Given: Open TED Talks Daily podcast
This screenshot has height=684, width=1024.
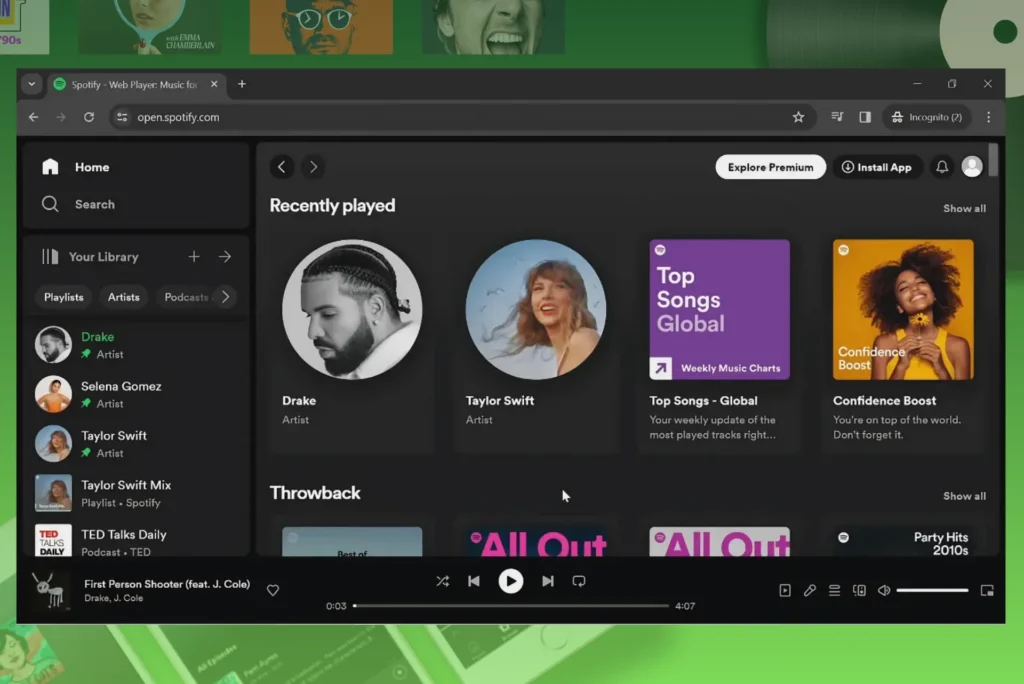Looking at the screenshot, I should pos(136,542).
